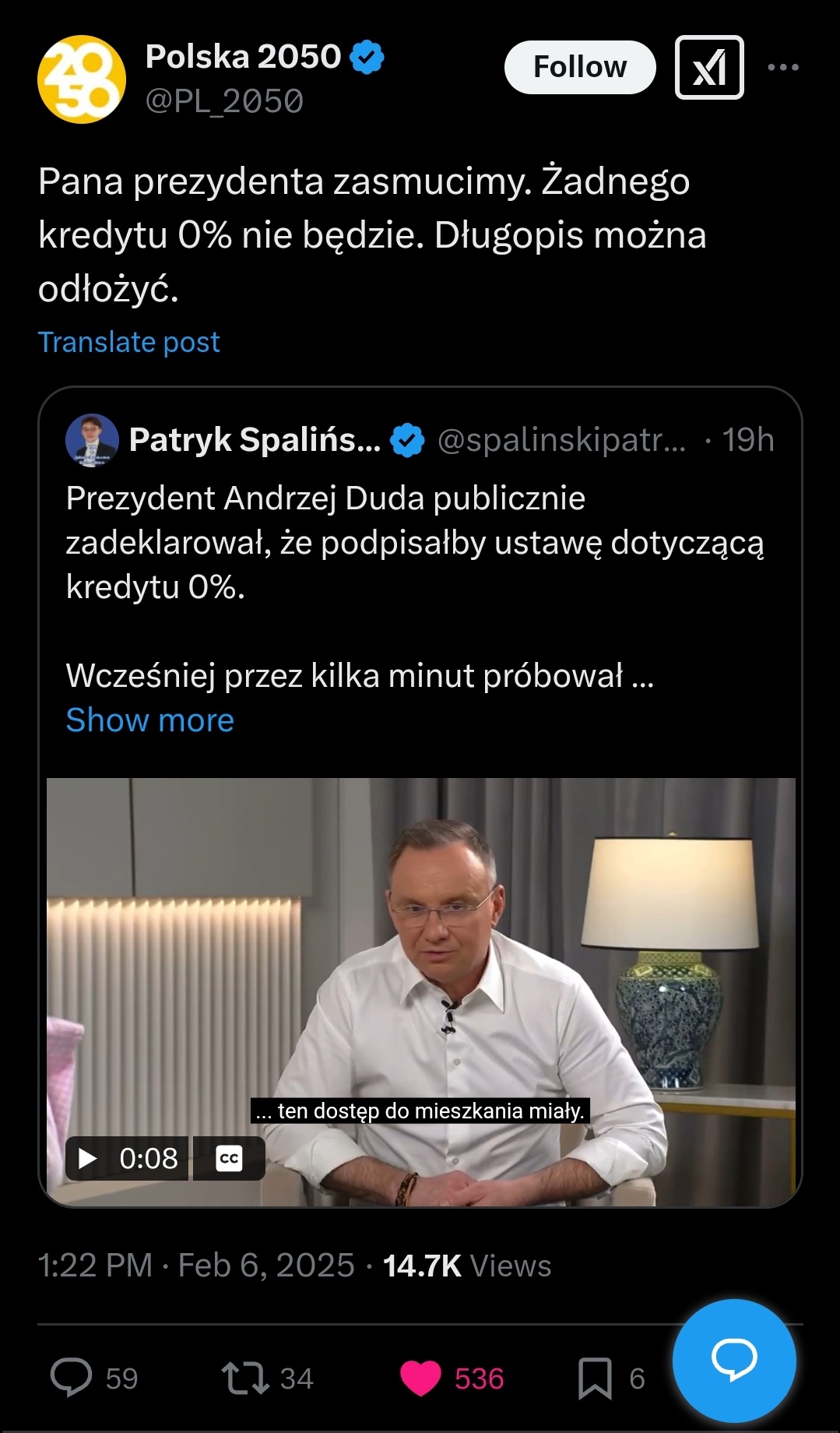Repost using the retweet icon
This screenshot has height=1433, width=840.
(x=245, y=1377)
